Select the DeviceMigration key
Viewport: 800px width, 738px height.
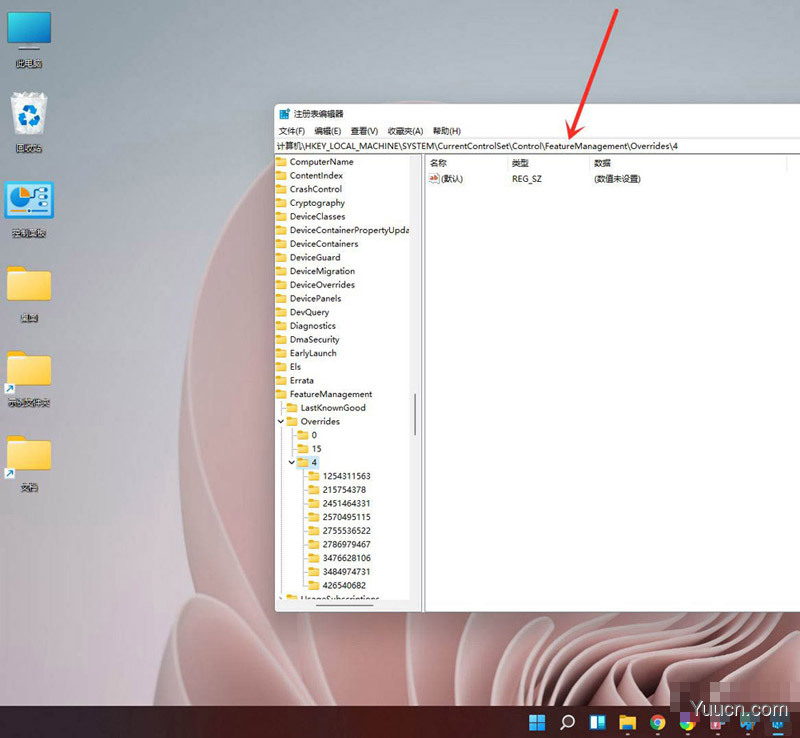[322, 272]
